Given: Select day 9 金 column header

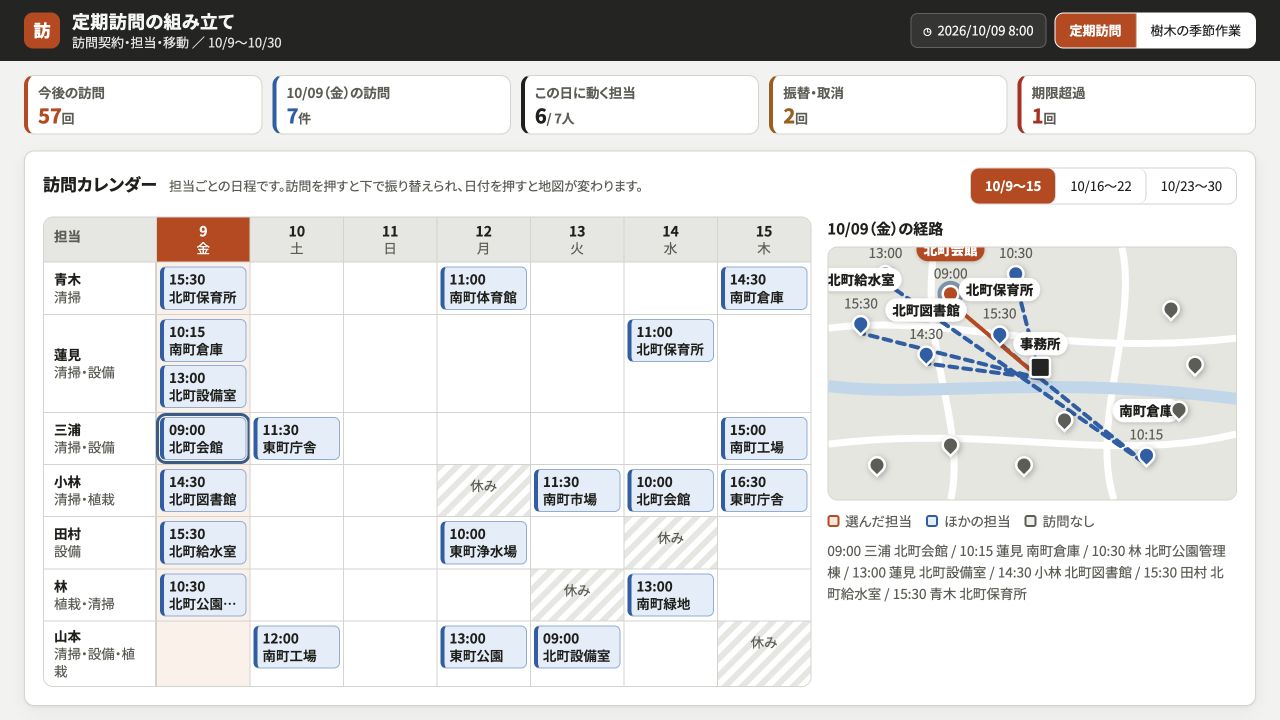Looking at the screenshot, I should pyautogui.click(x=203, y=239).
